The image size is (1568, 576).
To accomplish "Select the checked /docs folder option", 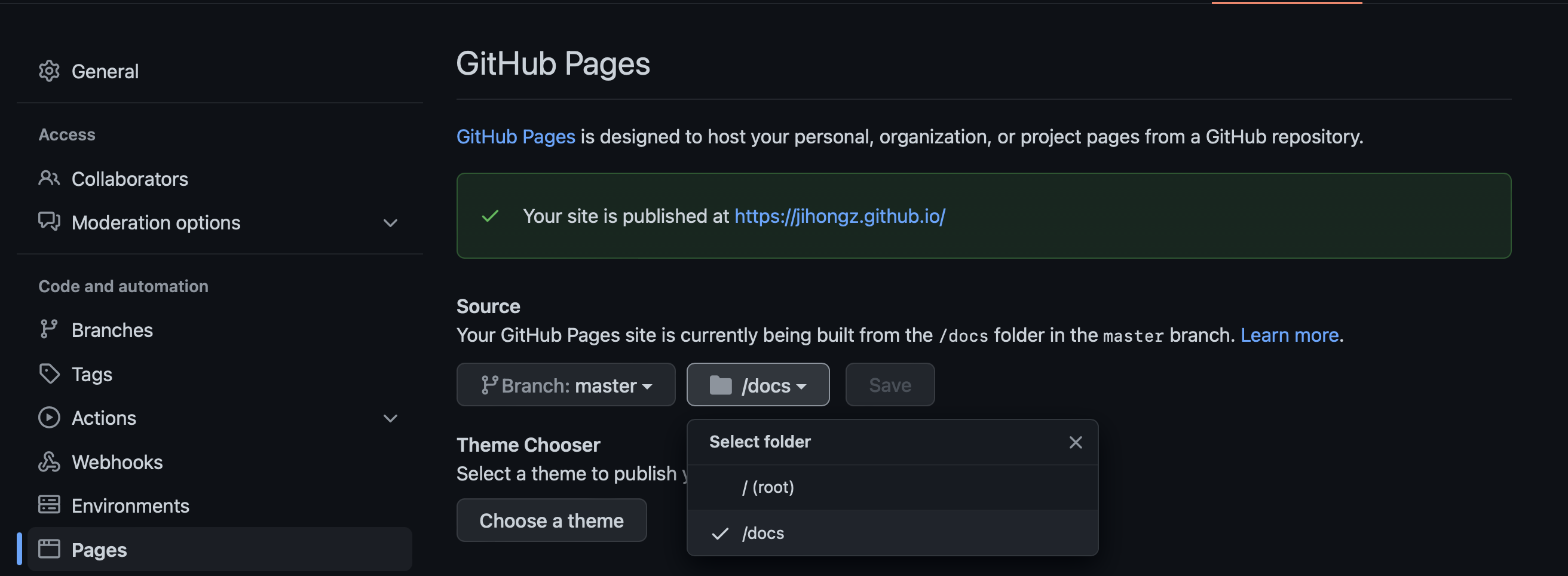I will [x=762, y=534].
